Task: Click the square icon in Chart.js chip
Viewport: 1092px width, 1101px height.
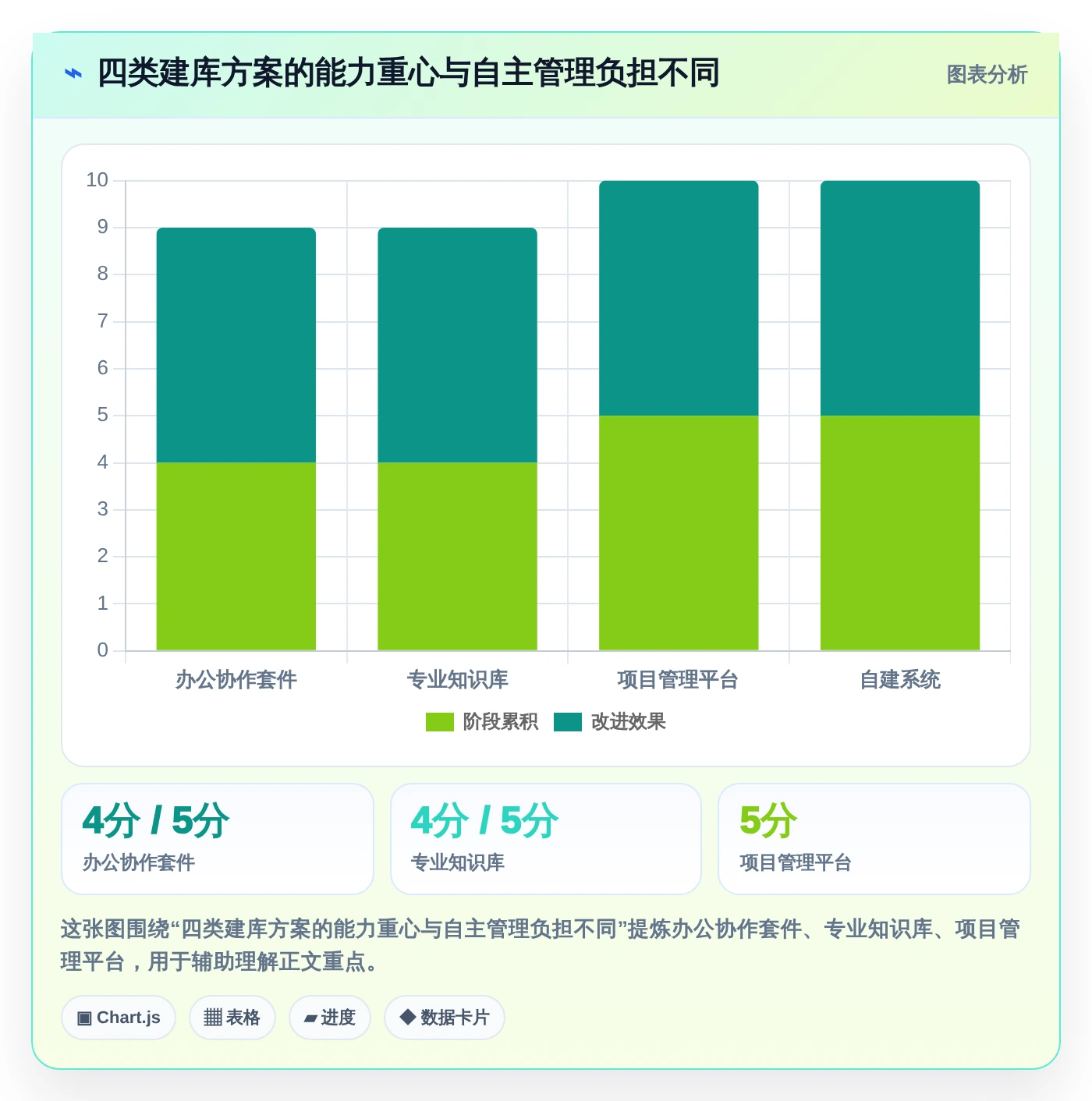Action: 84,1018
